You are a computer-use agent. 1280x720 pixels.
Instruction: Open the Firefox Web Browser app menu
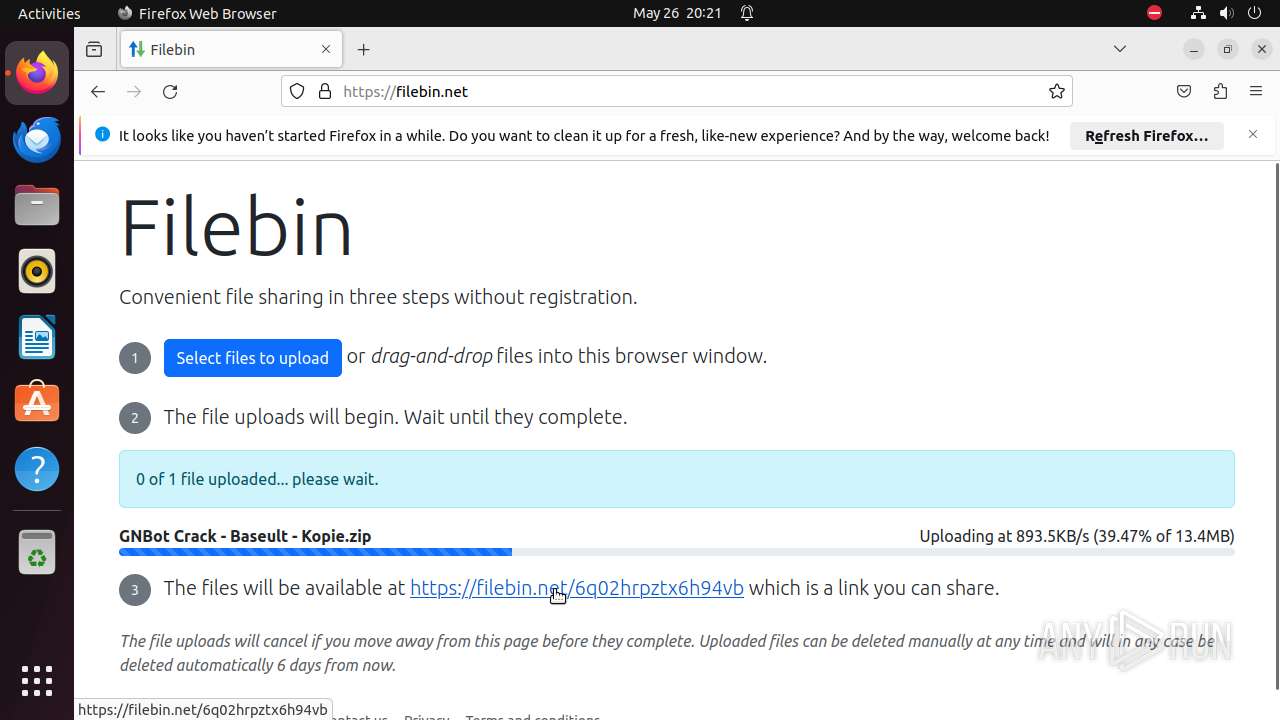point(197,13)
